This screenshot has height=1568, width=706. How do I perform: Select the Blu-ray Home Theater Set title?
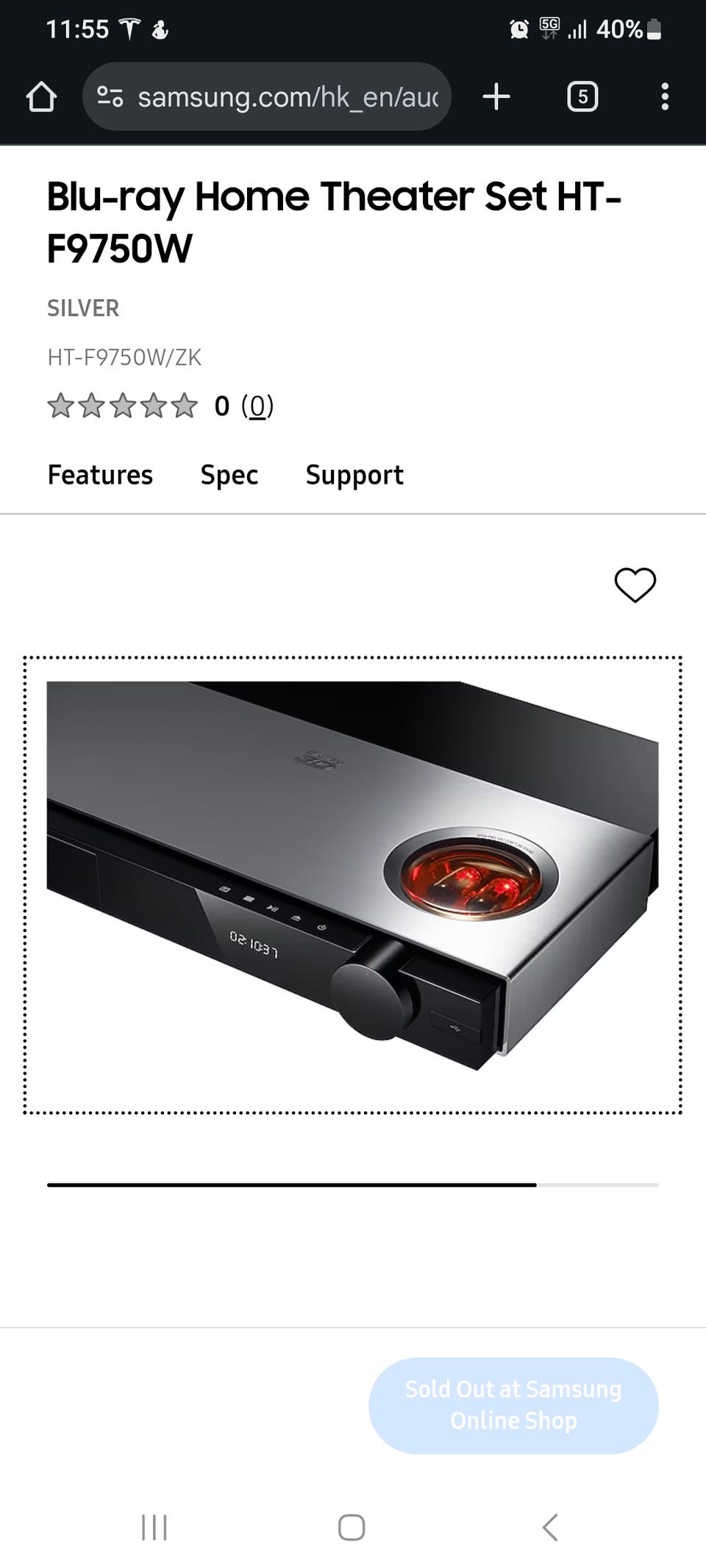click(334, 222)
